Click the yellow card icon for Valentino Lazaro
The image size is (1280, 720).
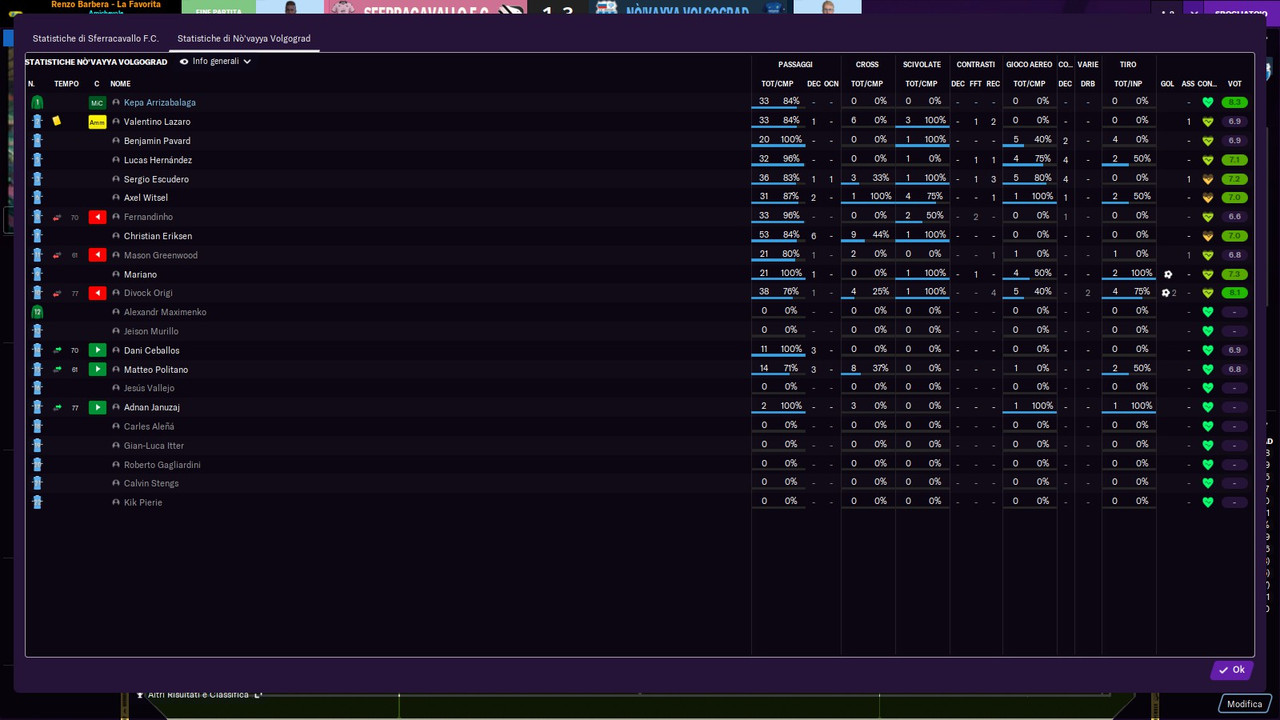pyautogui.click(x=57, y=121)
